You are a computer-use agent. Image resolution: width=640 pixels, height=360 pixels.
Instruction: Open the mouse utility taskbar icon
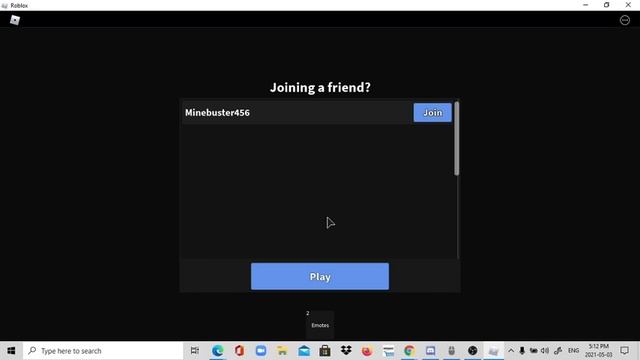point(451,351)
